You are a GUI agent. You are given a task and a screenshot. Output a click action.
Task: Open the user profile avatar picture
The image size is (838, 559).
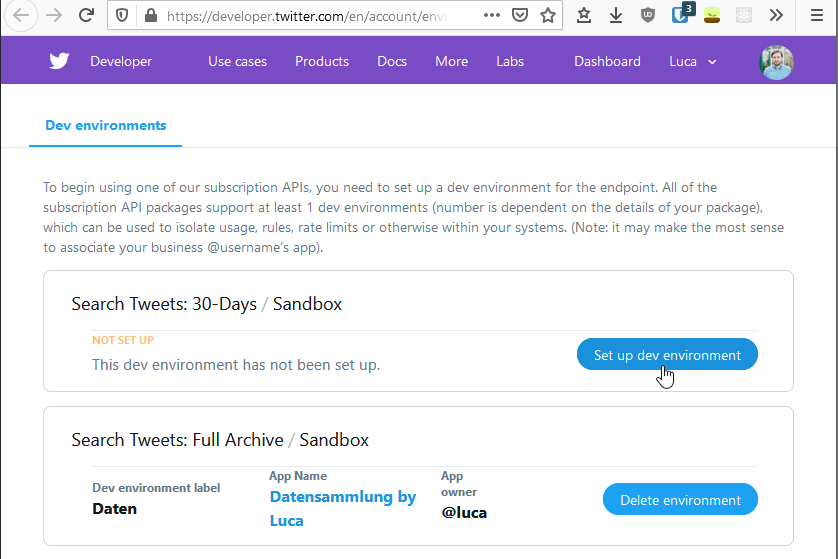click(776, 63)
